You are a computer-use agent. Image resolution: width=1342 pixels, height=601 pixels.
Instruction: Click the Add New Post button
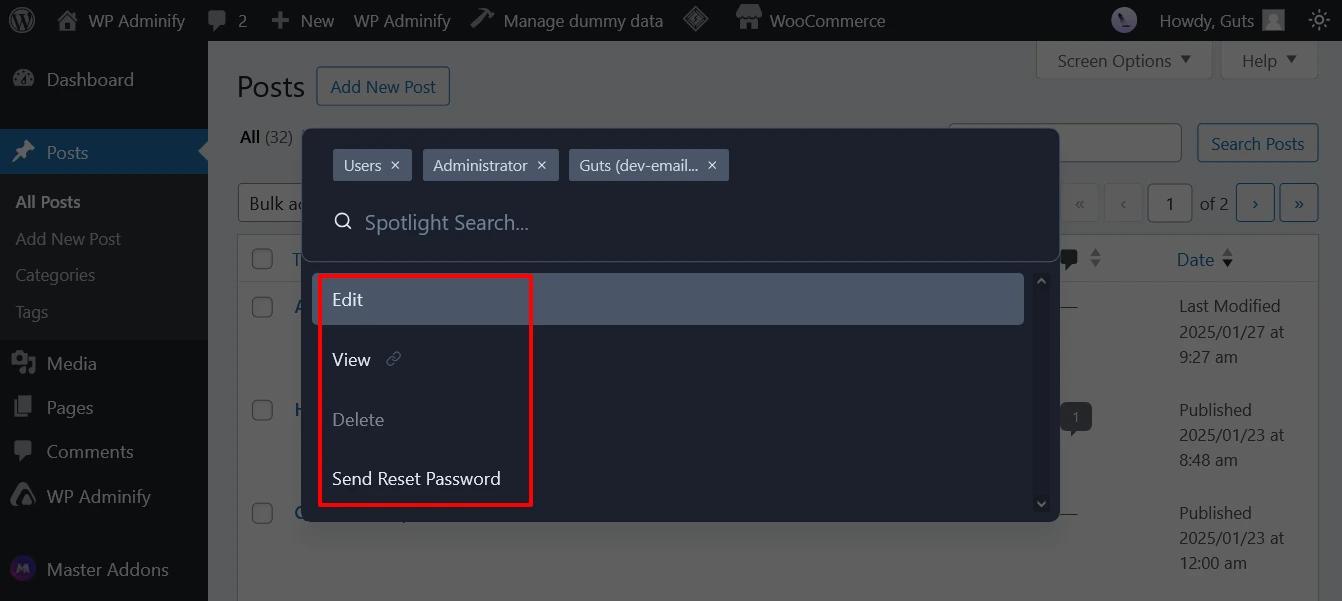[x=383, y=86]
